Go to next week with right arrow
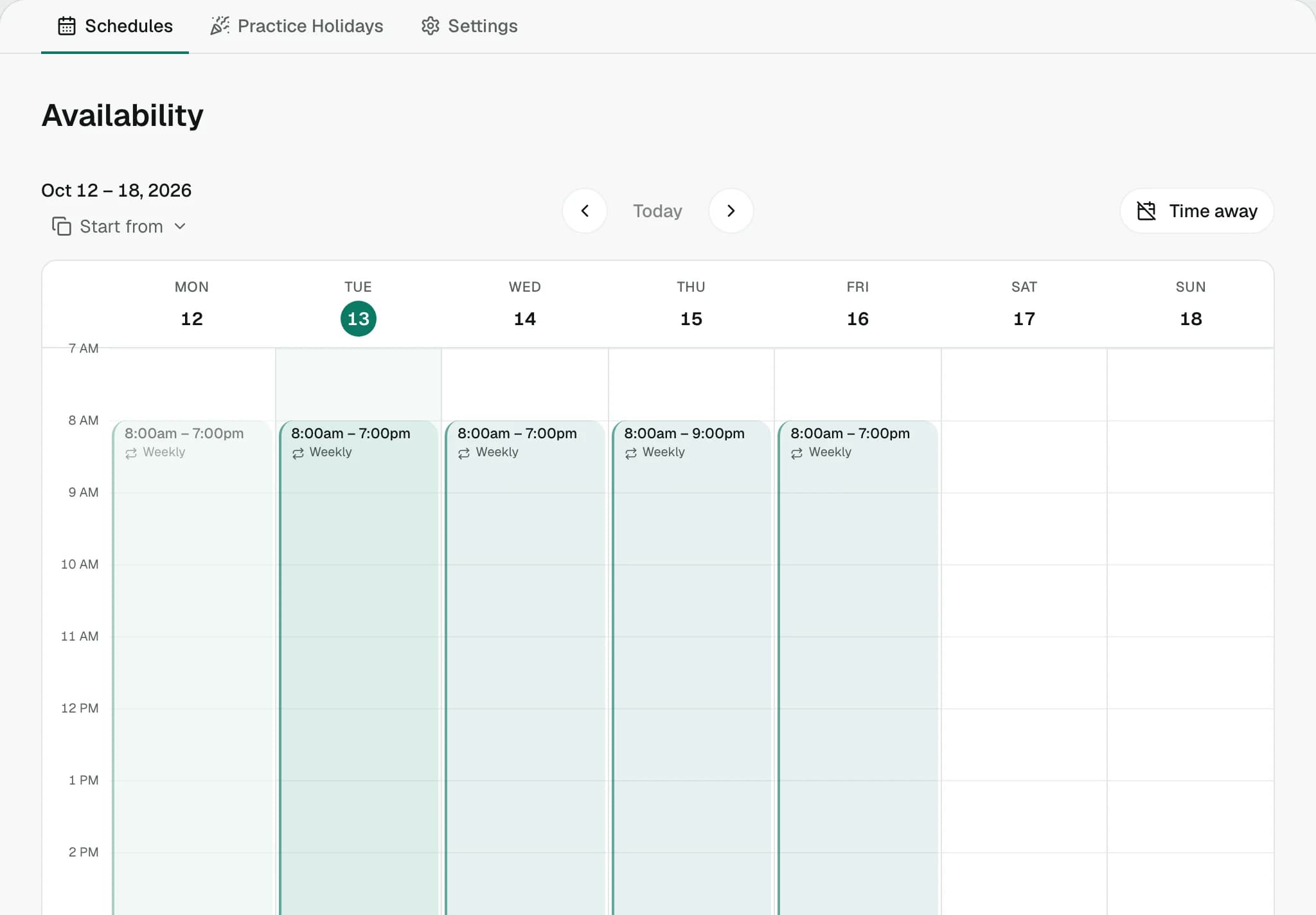Viewport: 1316px width, 915px height. click(x=731, y=211)
